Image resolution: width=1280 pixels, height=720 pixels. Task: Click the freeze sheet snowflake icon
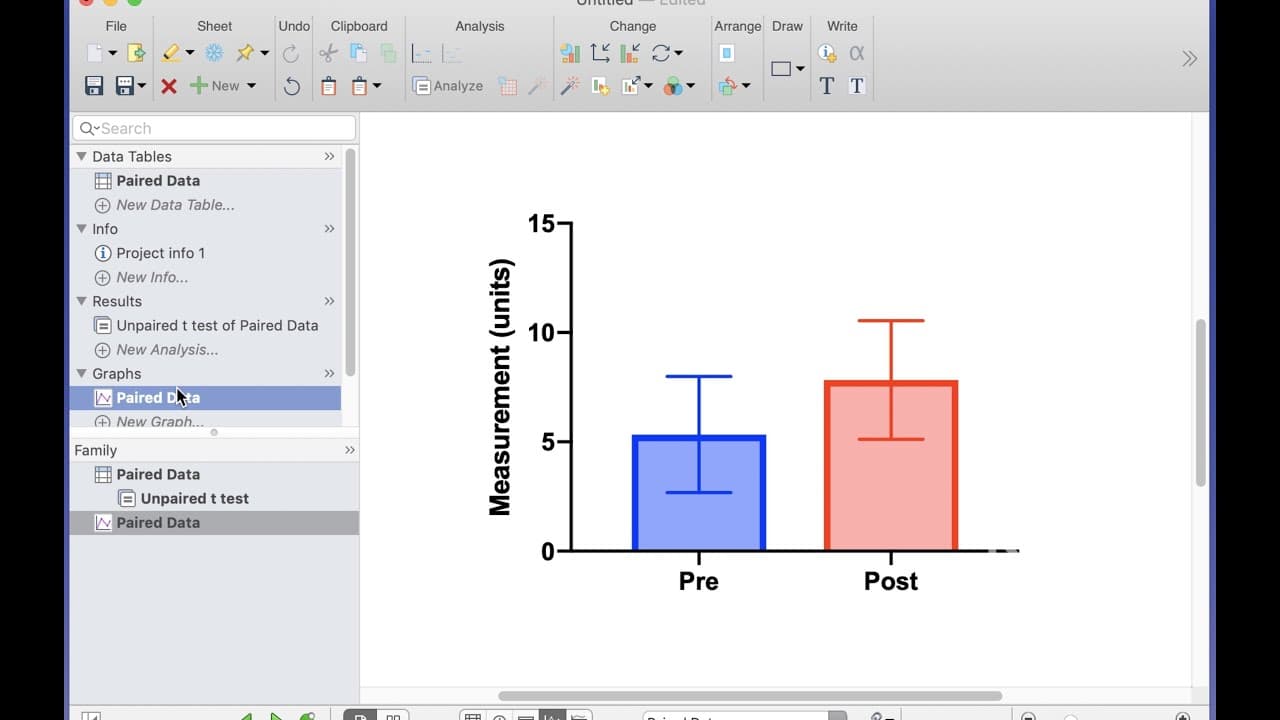214,53
